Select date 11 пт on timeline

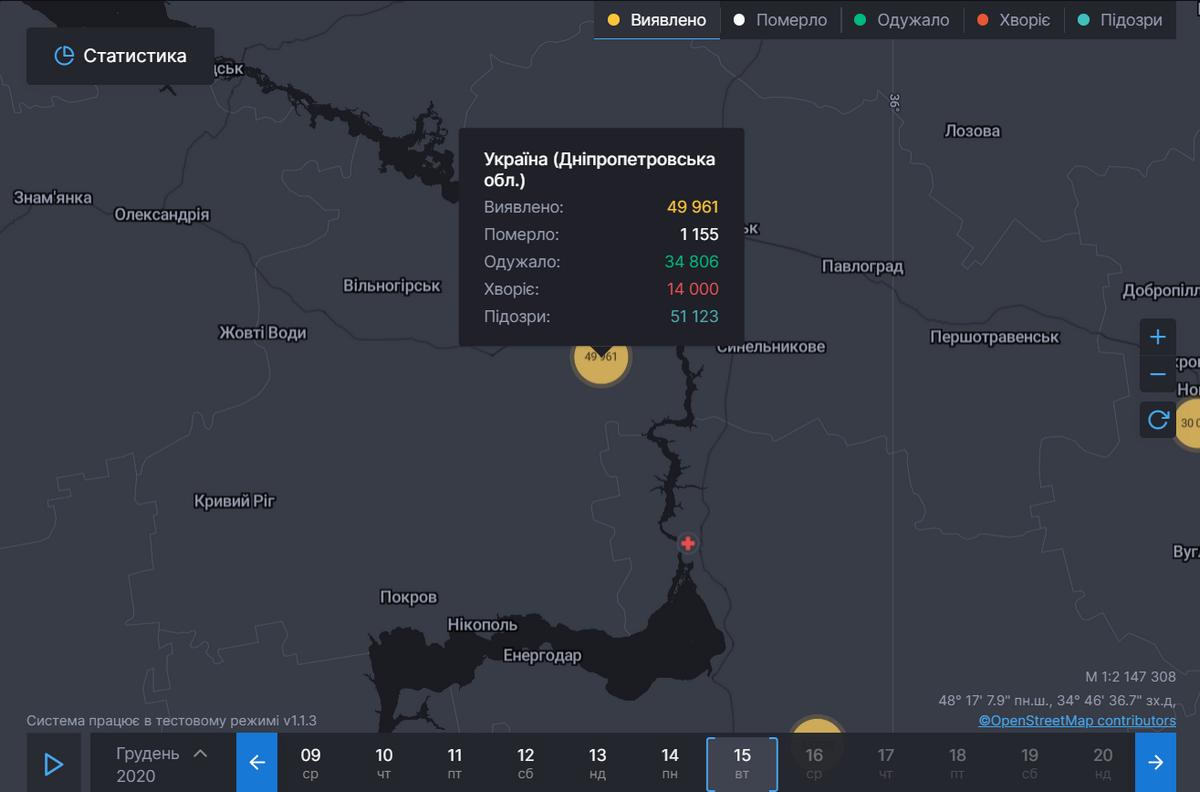click(x=455, y=763)
